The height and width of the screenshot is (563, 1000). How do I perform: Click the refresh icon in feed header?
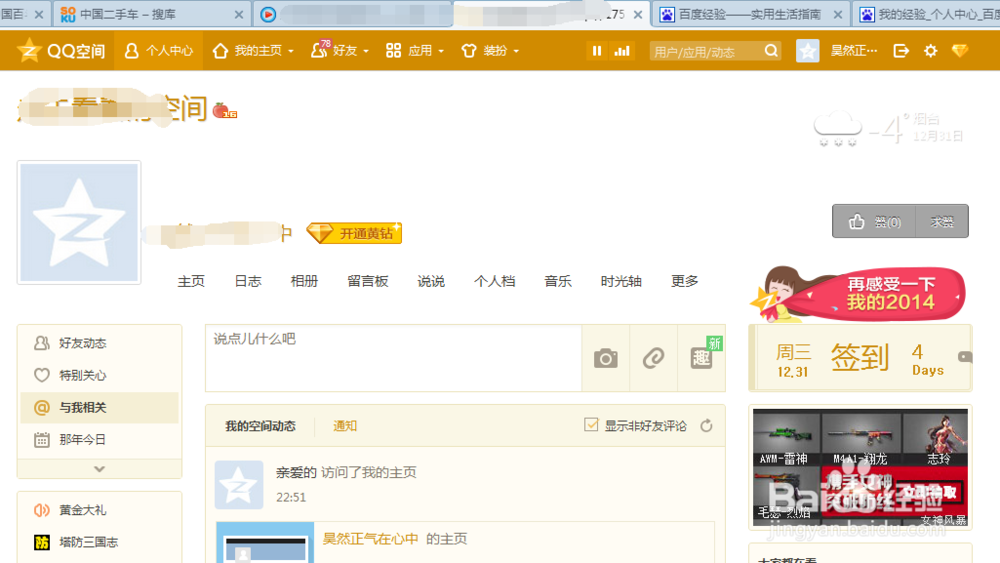click(706, 425)
